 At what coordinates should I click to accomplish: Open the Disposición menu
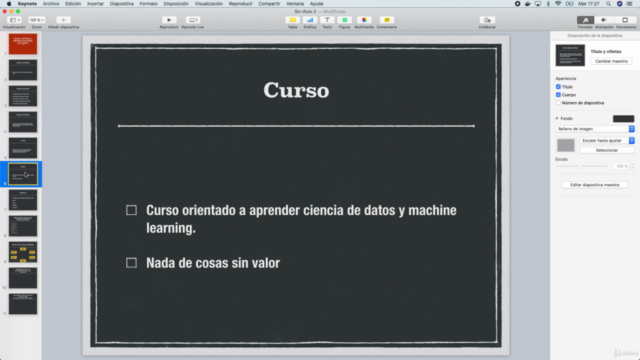pyautogui.click(x=176, y=4)
